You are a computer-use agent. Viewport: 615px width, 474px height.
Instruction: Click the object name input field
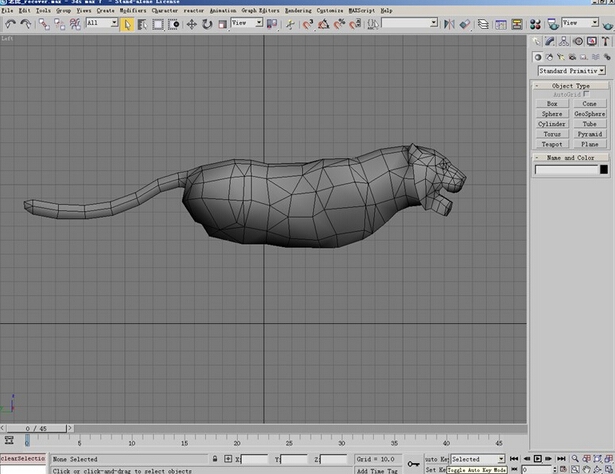pos(566,169)
